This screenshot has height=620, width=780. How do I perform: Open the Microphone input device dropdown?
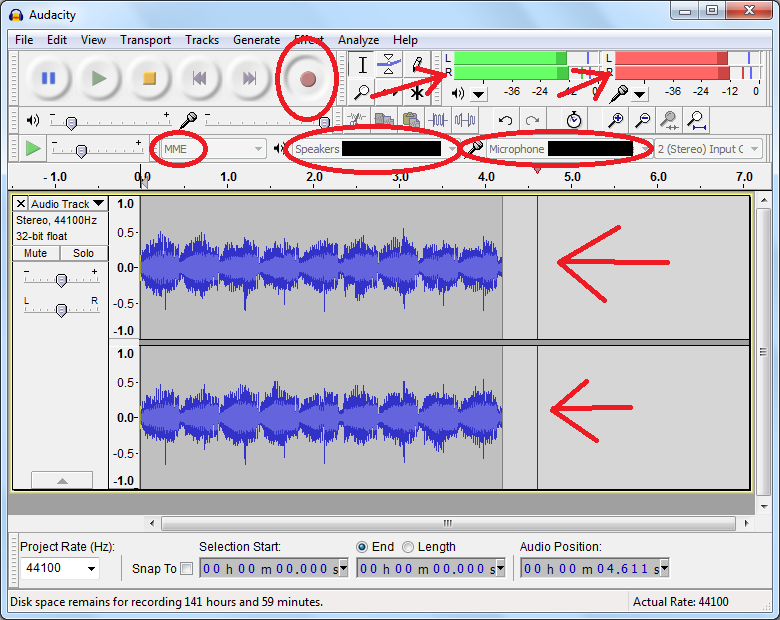click(x=569, y=149)
